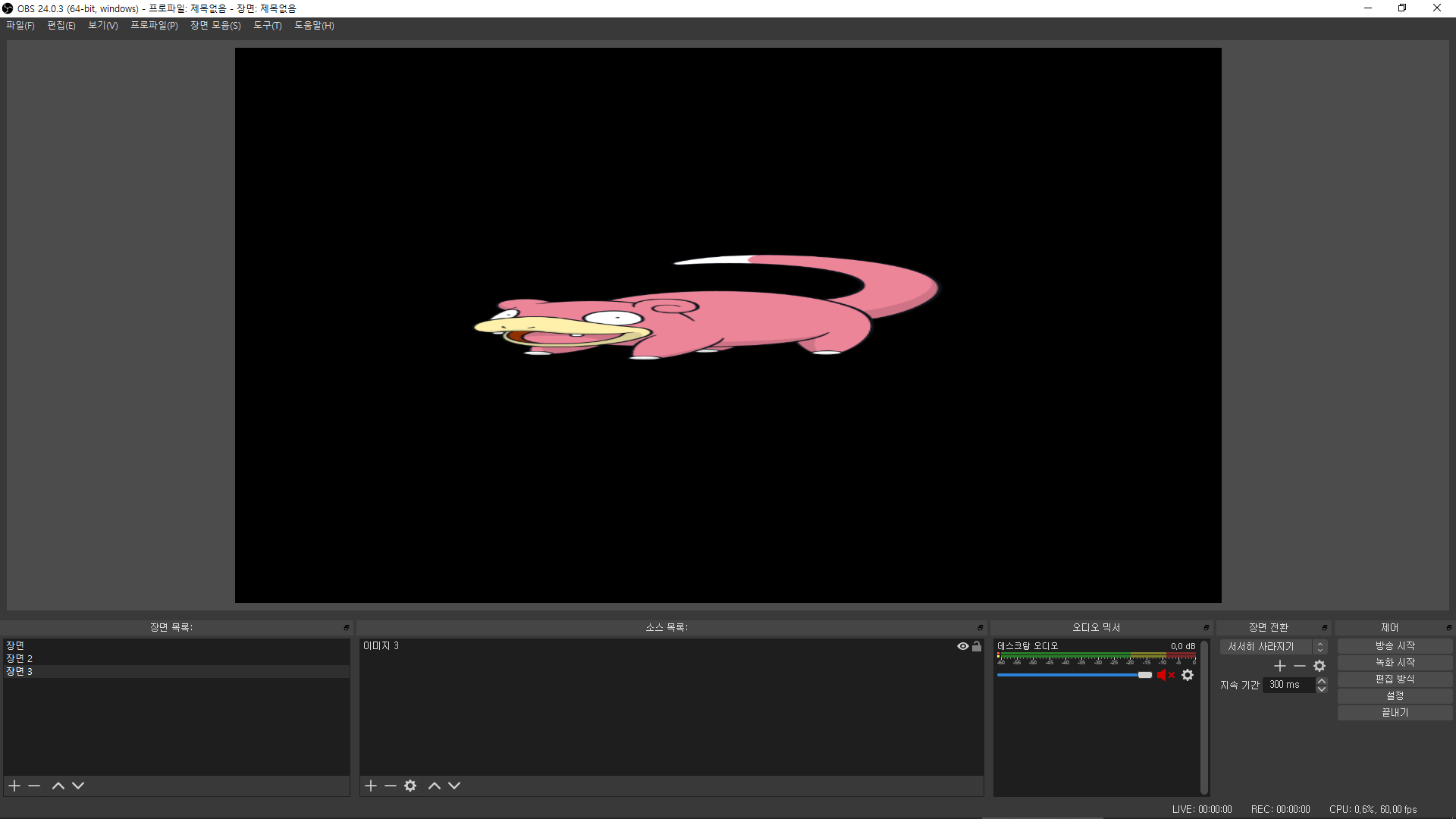Remove the selected scene with minus icon
Screen dimensions: 1456x819
coord(34,786)
